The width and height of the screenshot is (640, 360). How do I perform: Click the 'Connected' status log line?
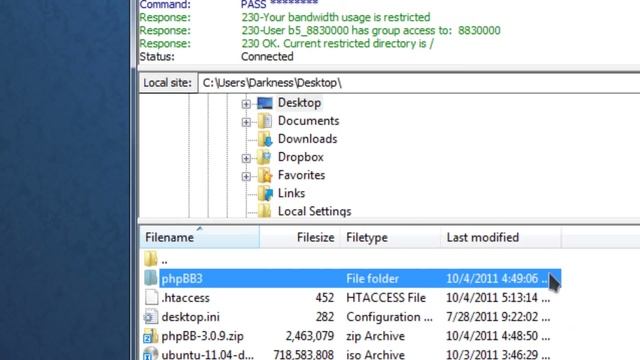(x=267, y=57)
